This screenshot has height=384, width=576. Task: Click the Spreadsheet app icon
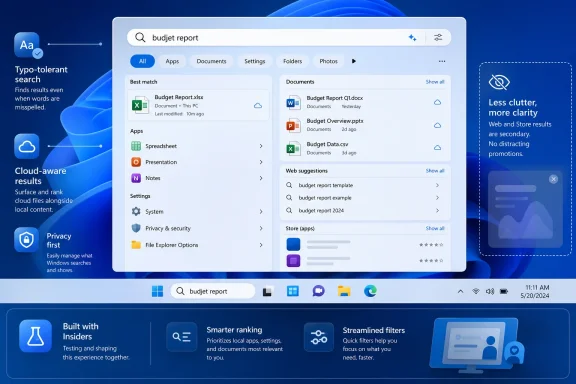(x=136, y=146)
